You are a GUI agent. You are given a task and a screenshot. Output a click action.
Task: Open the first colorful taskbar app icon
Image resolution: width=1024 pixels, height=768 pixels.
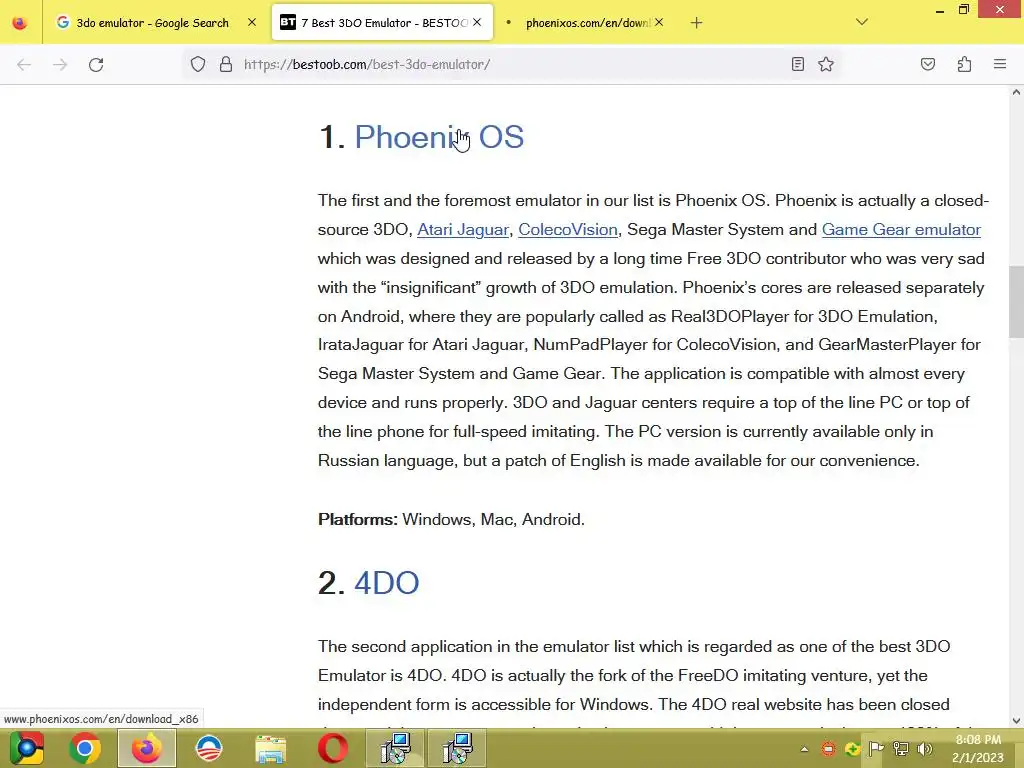click(26, 748)
